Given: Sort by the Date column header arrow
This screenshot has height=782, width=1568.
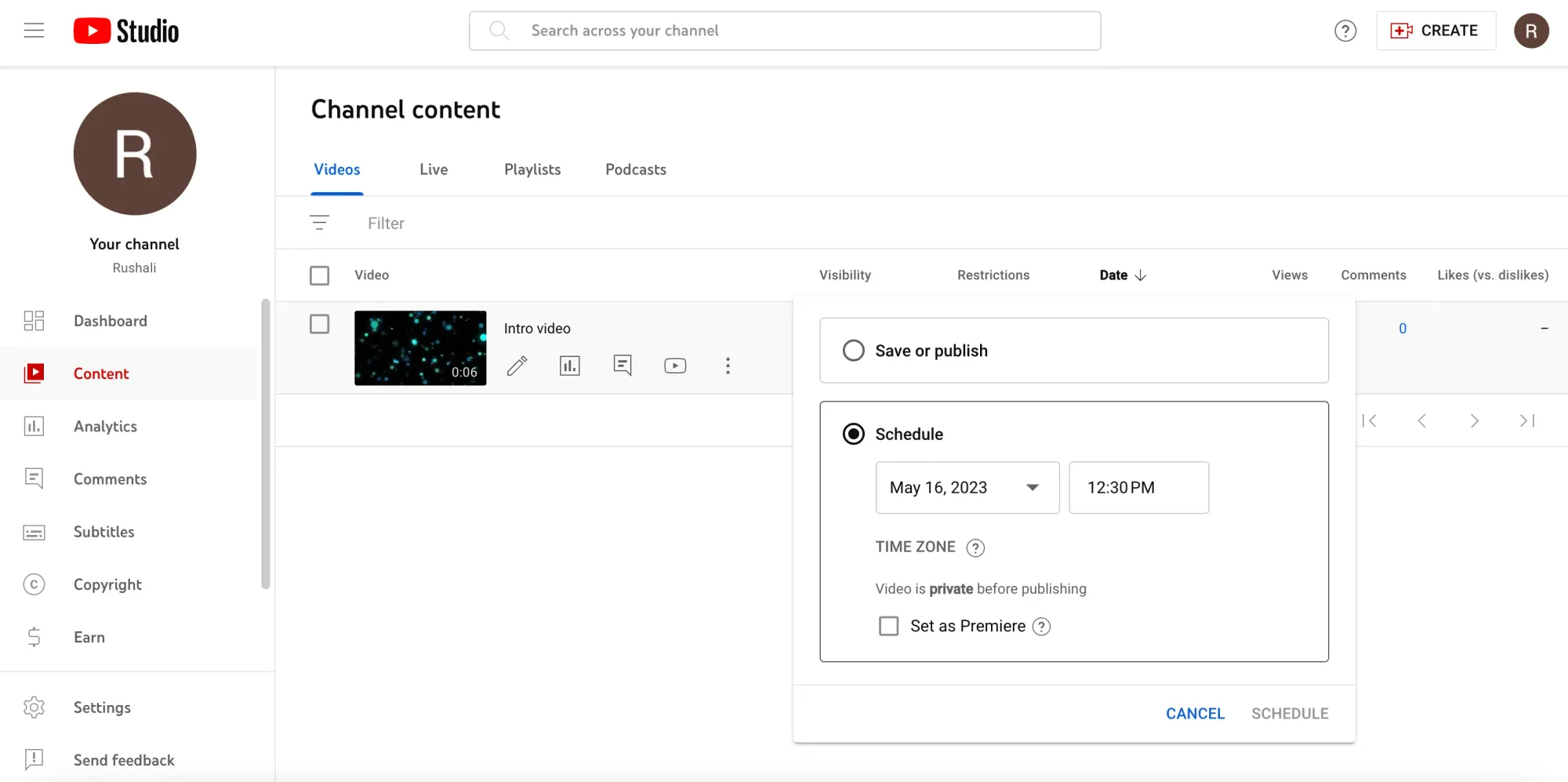Looking at the screenshot, I should click(1141, 275).
